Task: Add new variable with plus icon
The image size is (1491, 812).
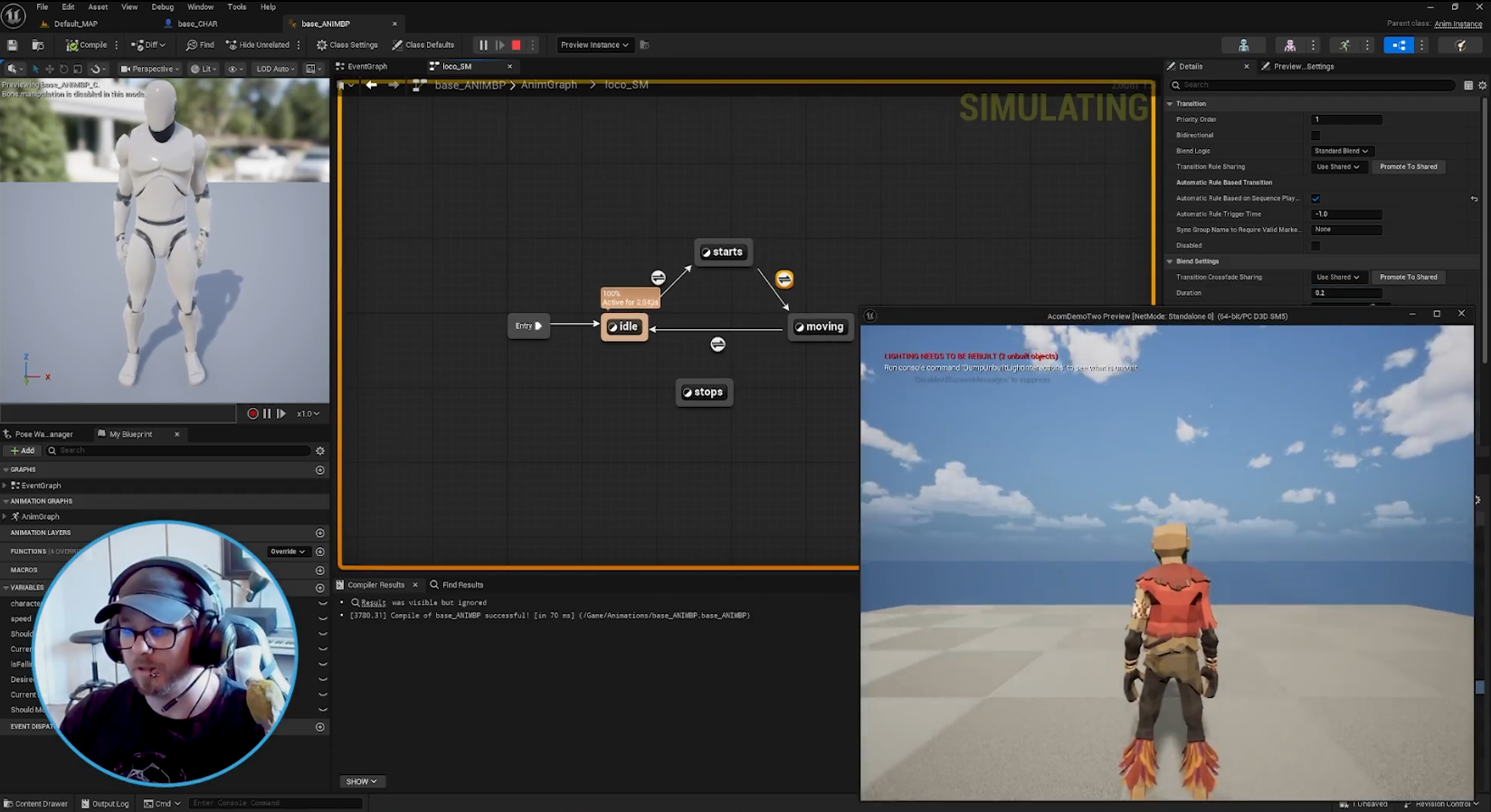Action: click(319, 588)
